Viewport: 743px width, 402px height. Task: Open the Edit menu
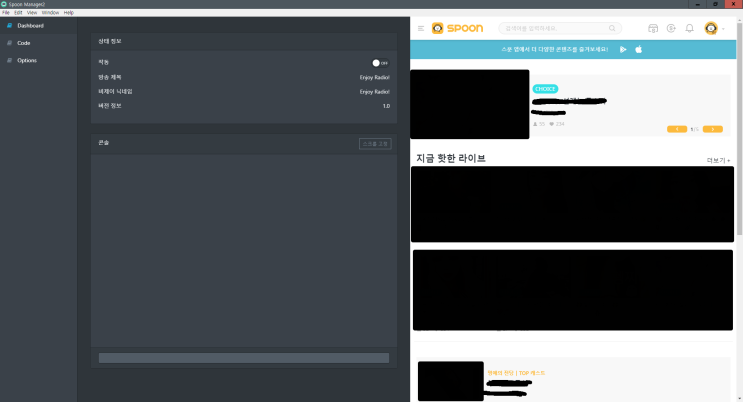18,13
